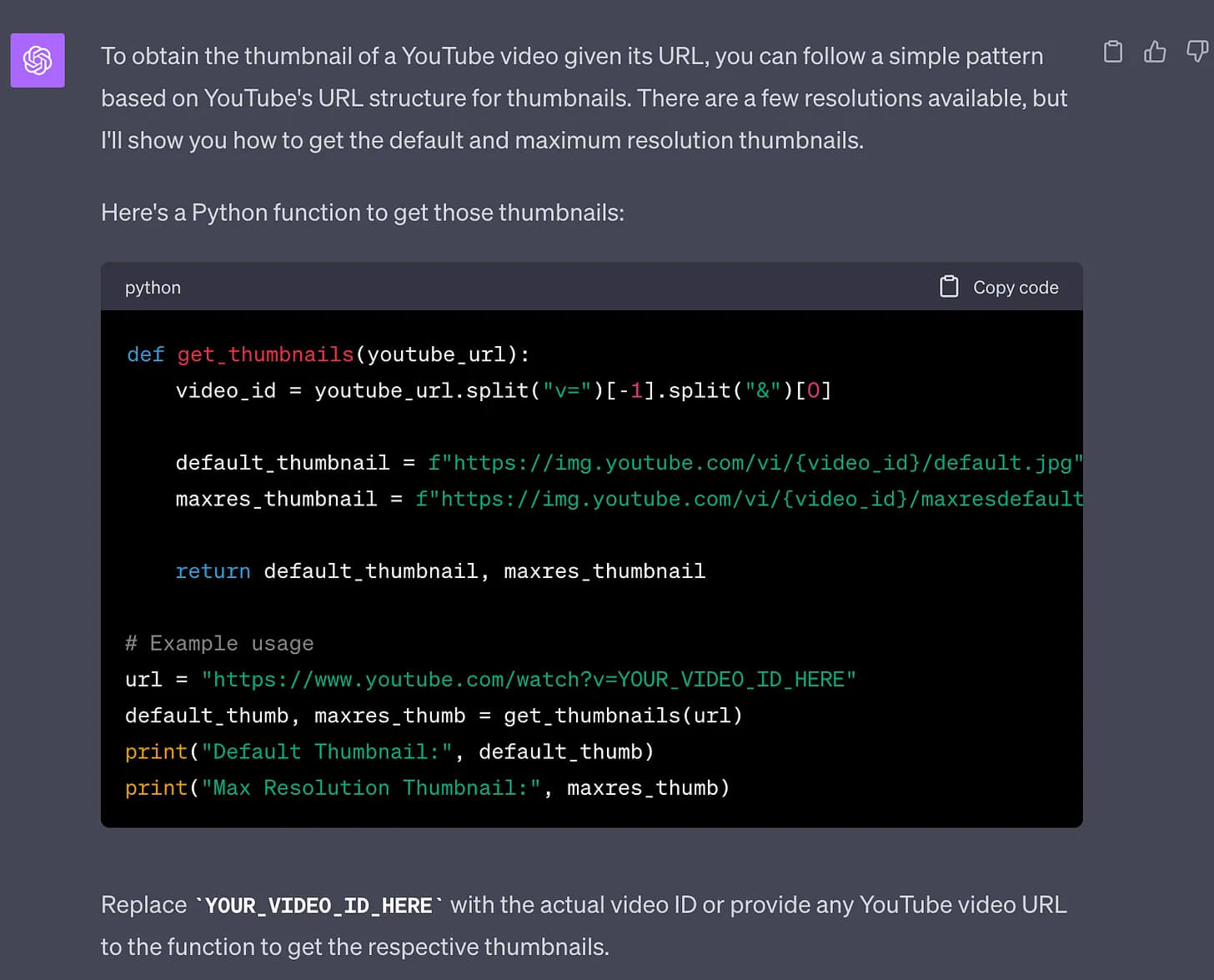Click the maxres_thumbnail f-string URL line
The width and height of the screenshot is (1214, 980).
629,499
